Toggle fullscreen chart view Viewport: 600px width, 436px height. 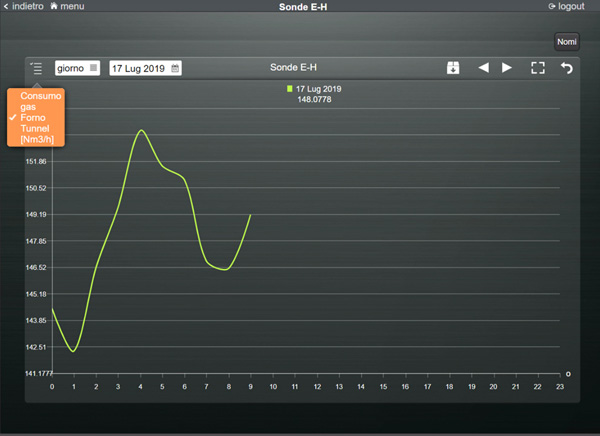(x=538, y=68)
